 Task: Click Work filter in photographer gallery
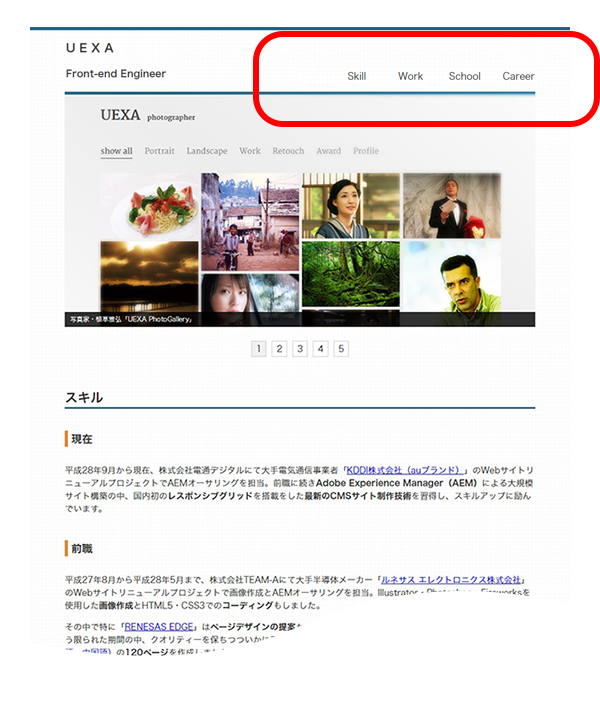coord(249,151)
